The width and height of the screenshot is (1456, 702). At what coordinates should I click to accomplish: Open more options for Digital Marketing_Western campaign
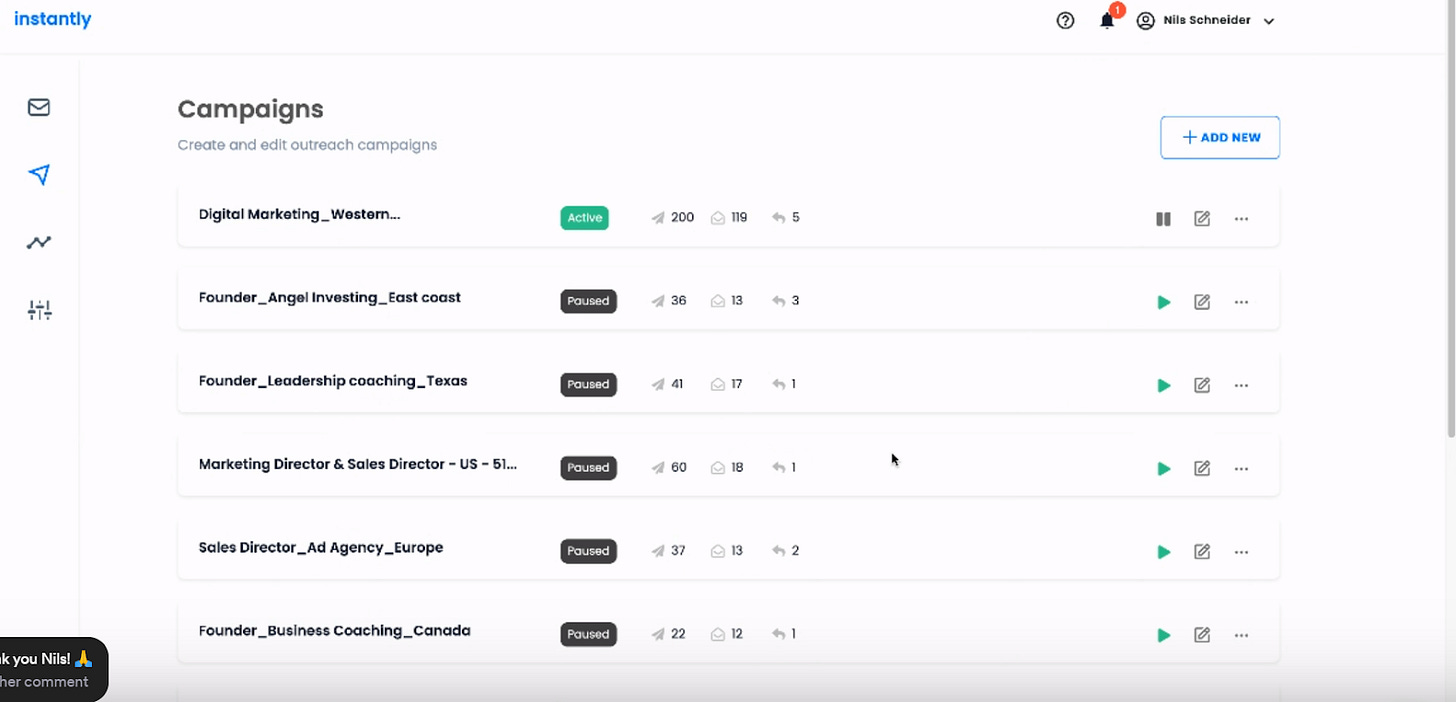1241,218
